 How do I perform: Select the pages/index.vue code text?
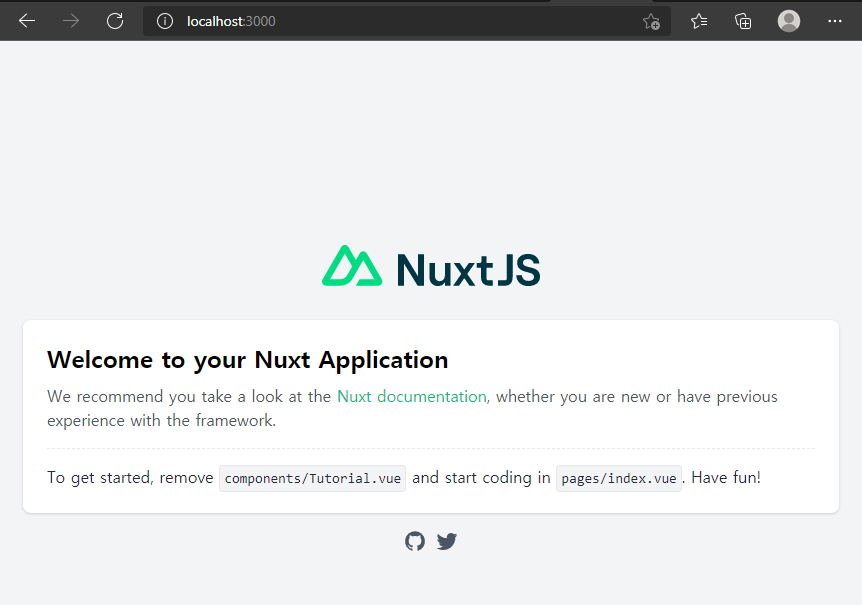(x=618, y=478)
